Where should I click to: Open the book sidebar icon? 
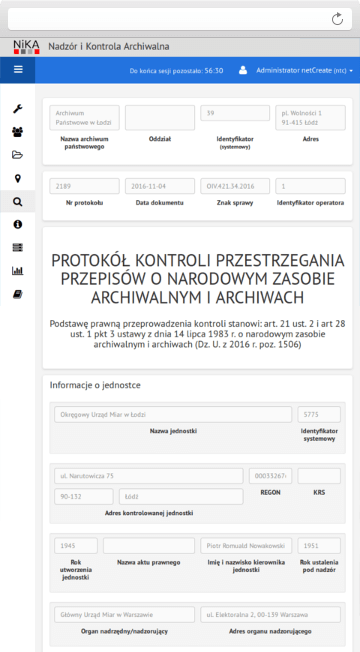pyautogui.click(x=17, y=294)
